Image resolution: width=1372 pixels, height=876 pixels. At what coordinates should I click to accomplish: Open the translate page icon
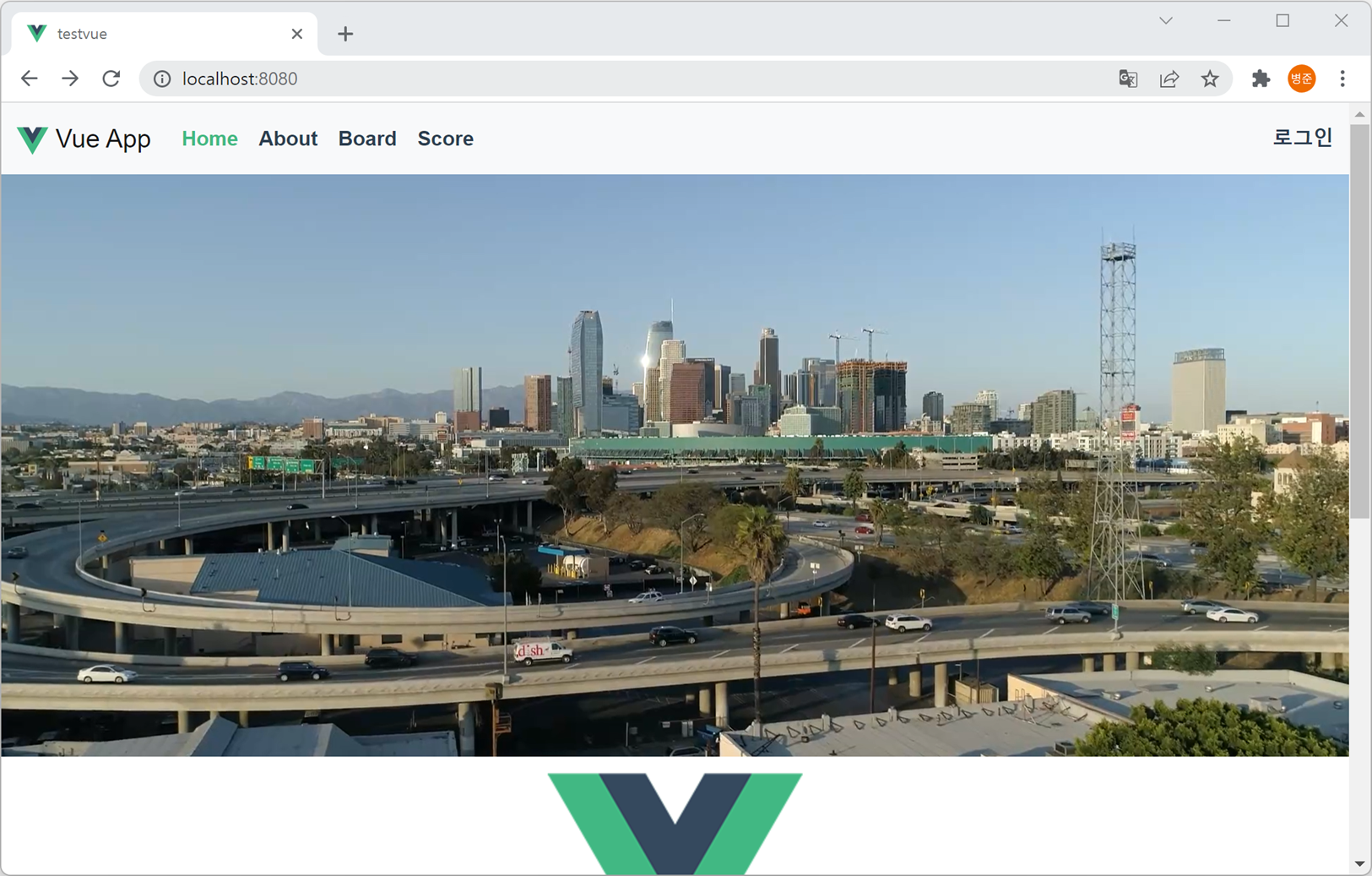(1128, 79)
